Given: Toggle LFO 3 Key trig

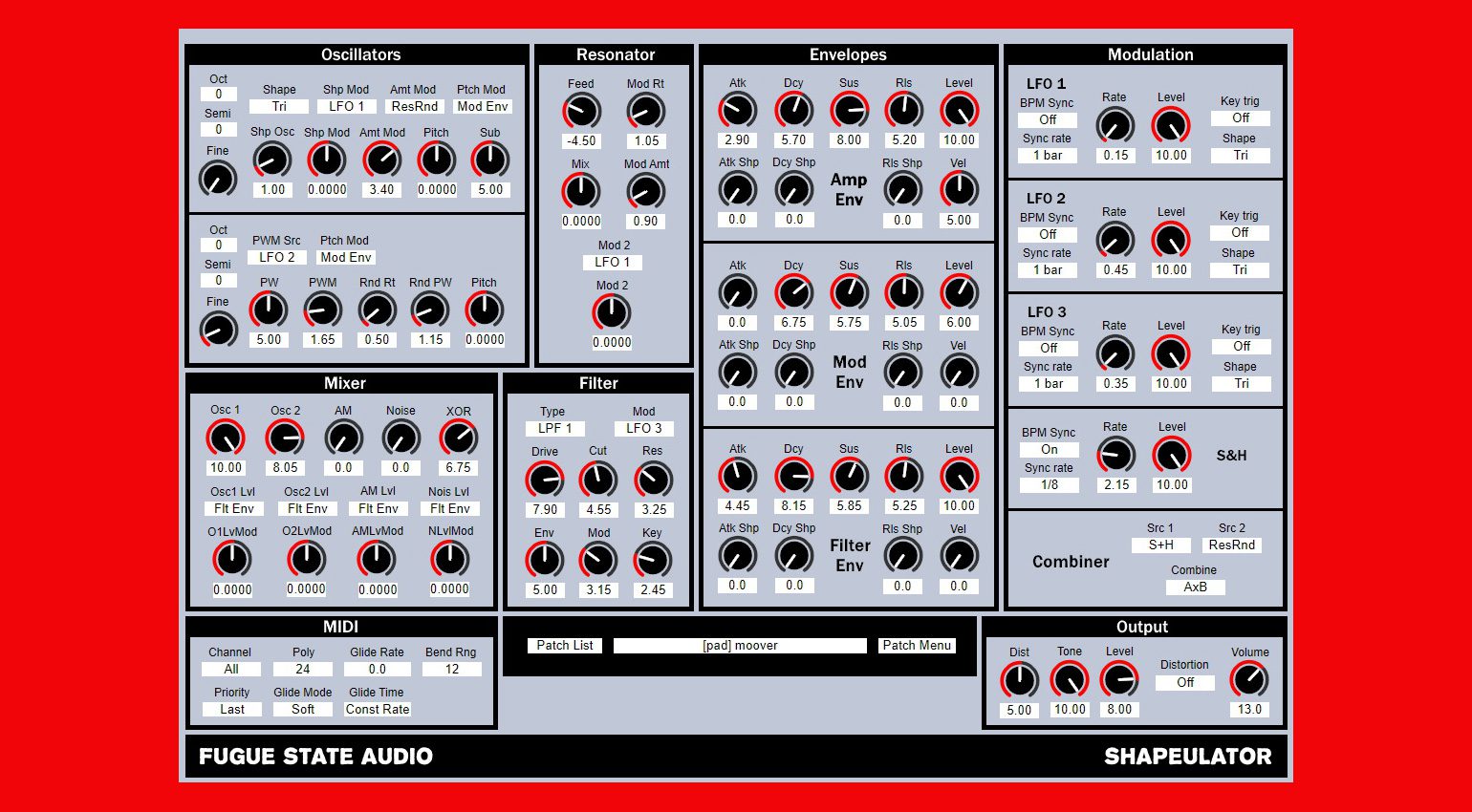Looking at the screenshot, I should [x=1242, y=346].
